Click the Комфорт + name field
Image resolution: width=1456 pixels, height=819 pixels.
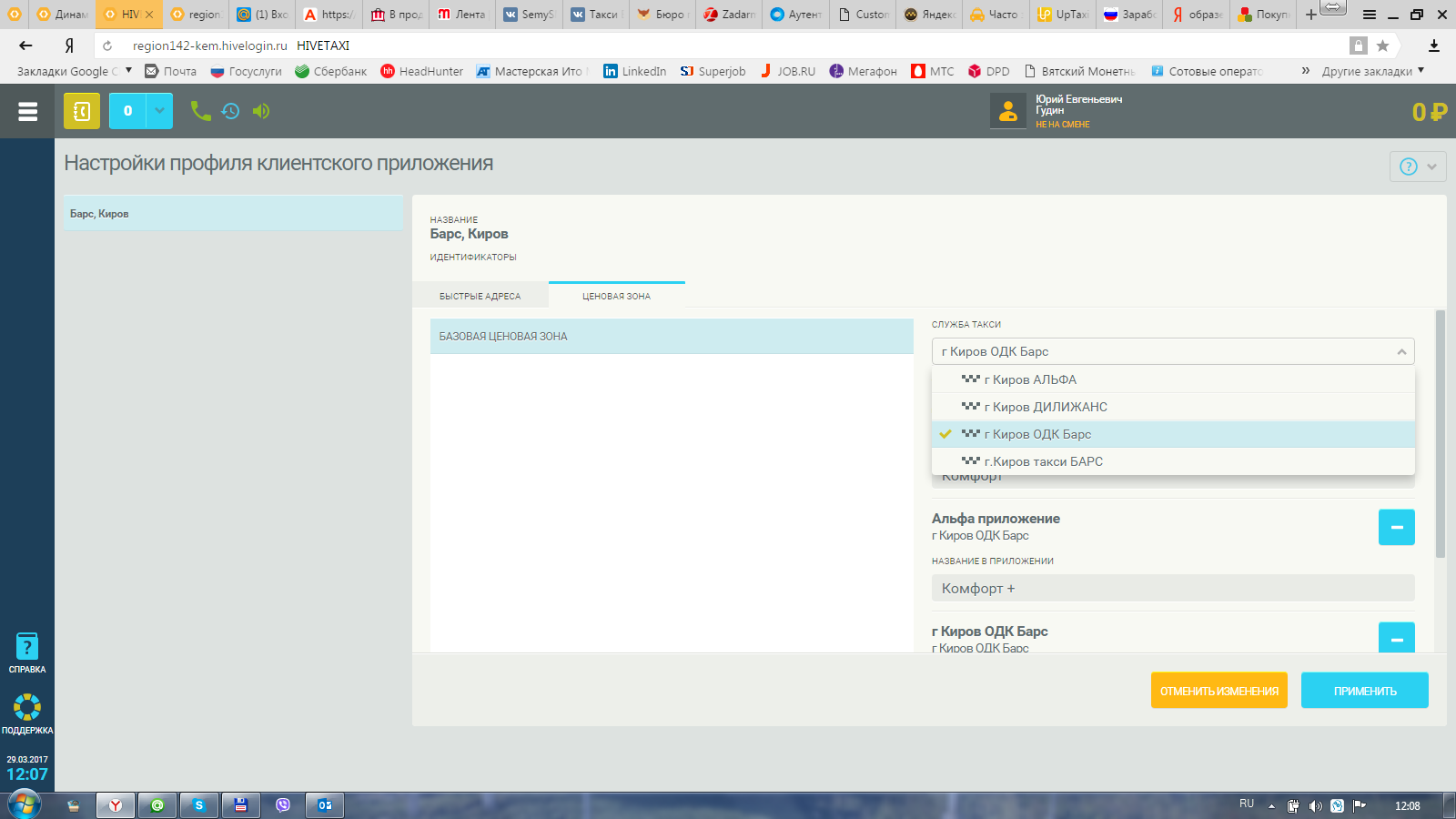tap(1172, 589)
